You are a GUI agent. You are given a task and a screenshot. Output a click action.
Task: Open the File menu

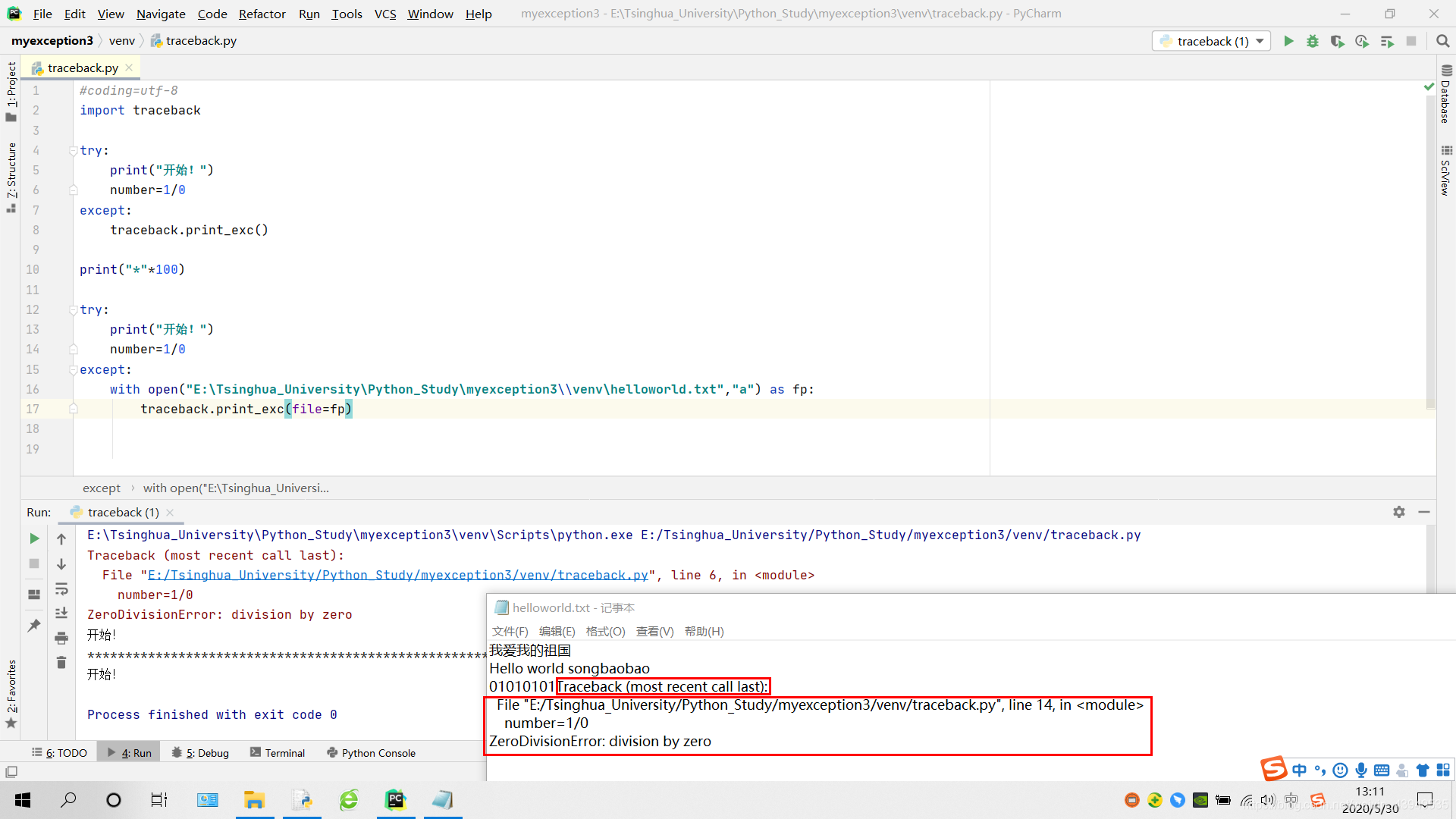tap(42, 14)
